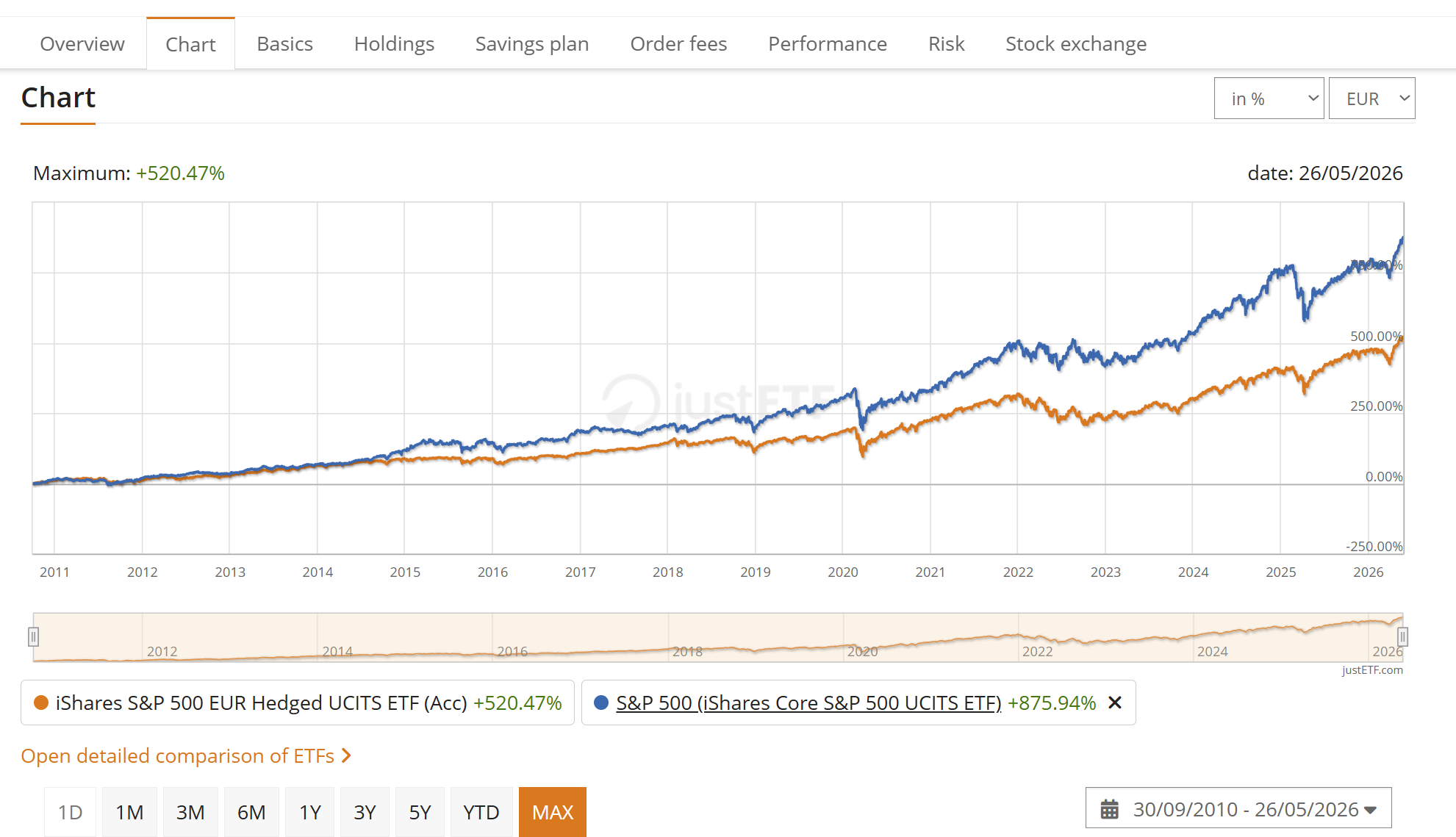
Task: Select the 3M time range
Action: click(190, 812)
